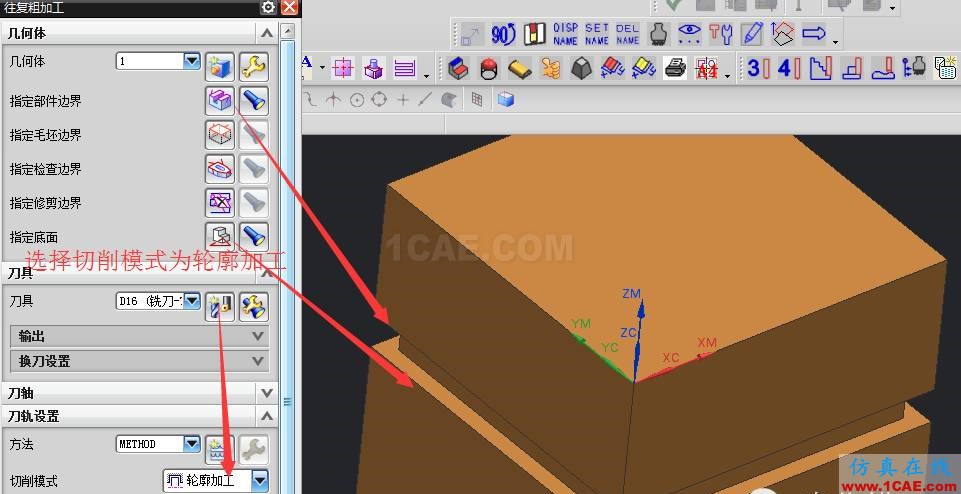Image resolution: width=961 pixels, height=494 pixels.
Task: Create new tool icon next to 刀具
Action: point(219,306)
